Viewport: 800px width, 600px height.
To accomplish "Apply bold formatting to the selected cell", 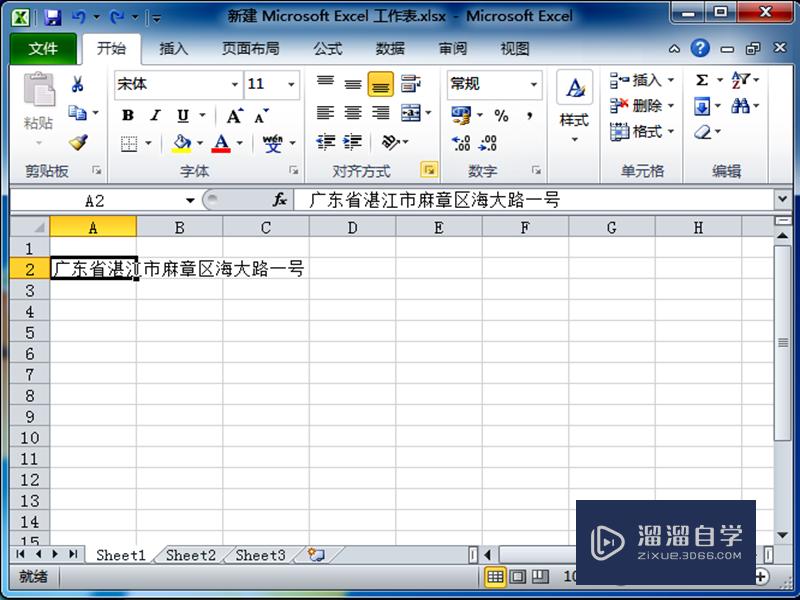I will (128, 116).
